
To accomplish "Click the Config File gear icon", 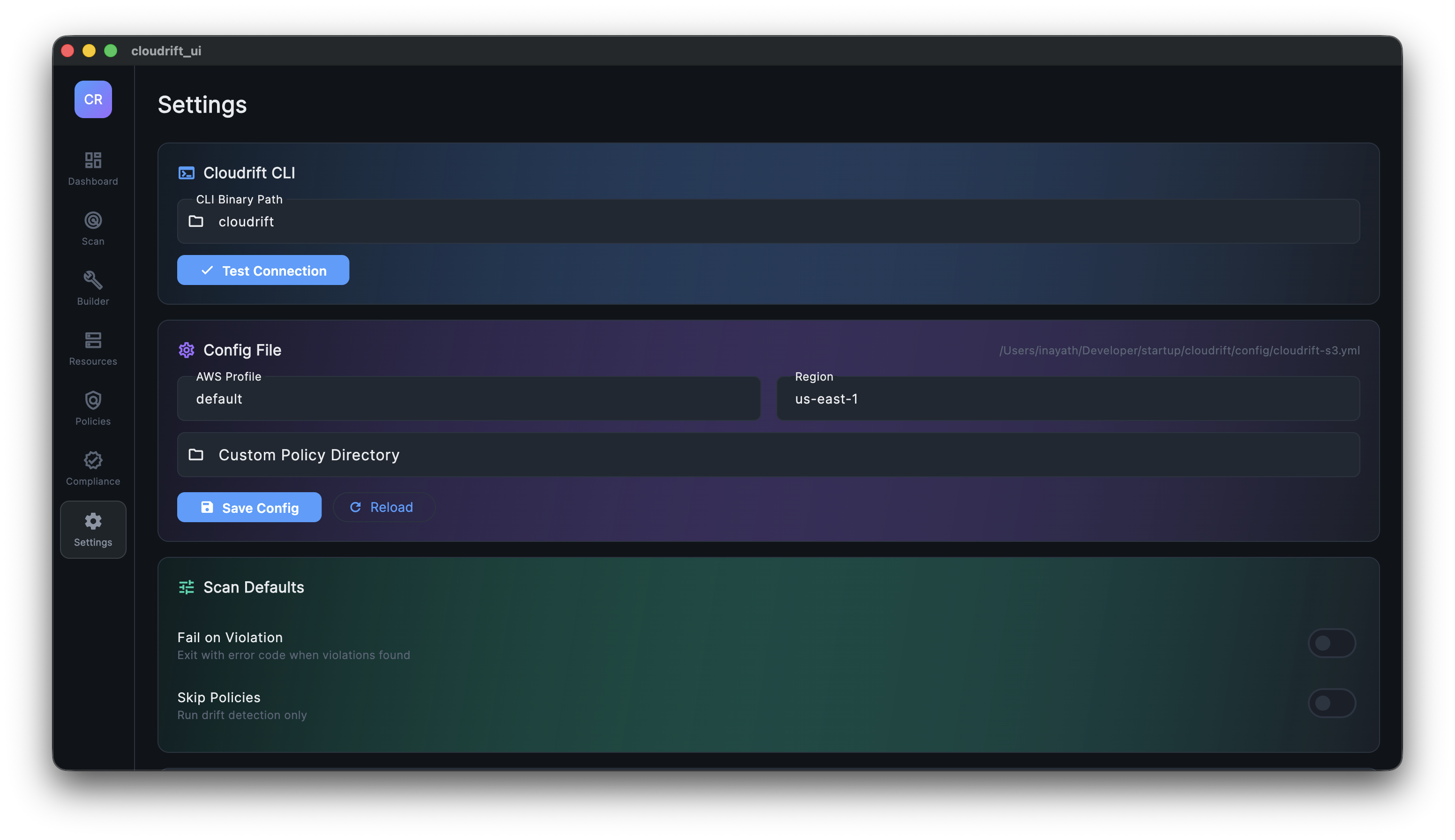I will [187, 350].
